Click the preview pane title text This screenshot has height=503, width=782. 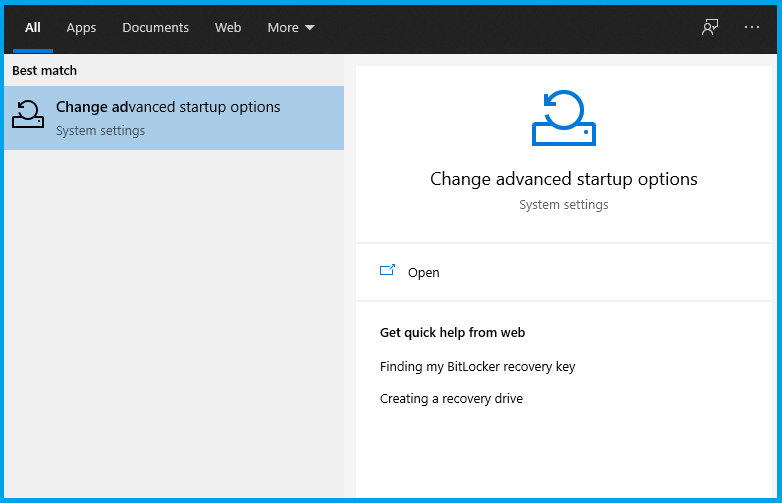(x=563, y=179)
